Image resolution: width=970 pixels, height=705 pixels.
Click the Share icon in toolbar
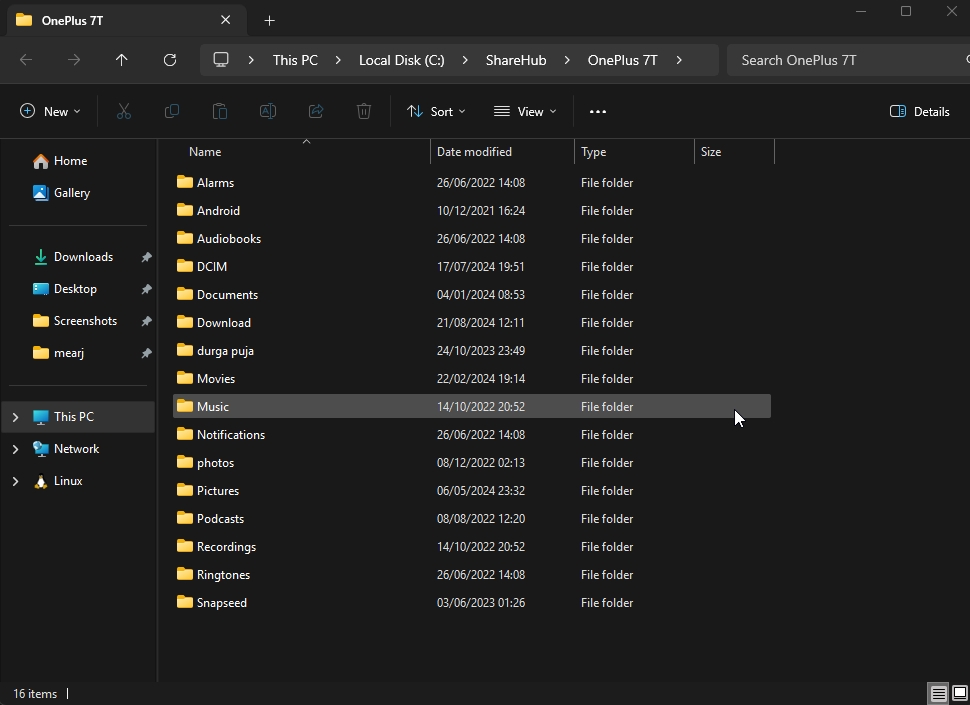pyautogui.click(x=316, y=111)
